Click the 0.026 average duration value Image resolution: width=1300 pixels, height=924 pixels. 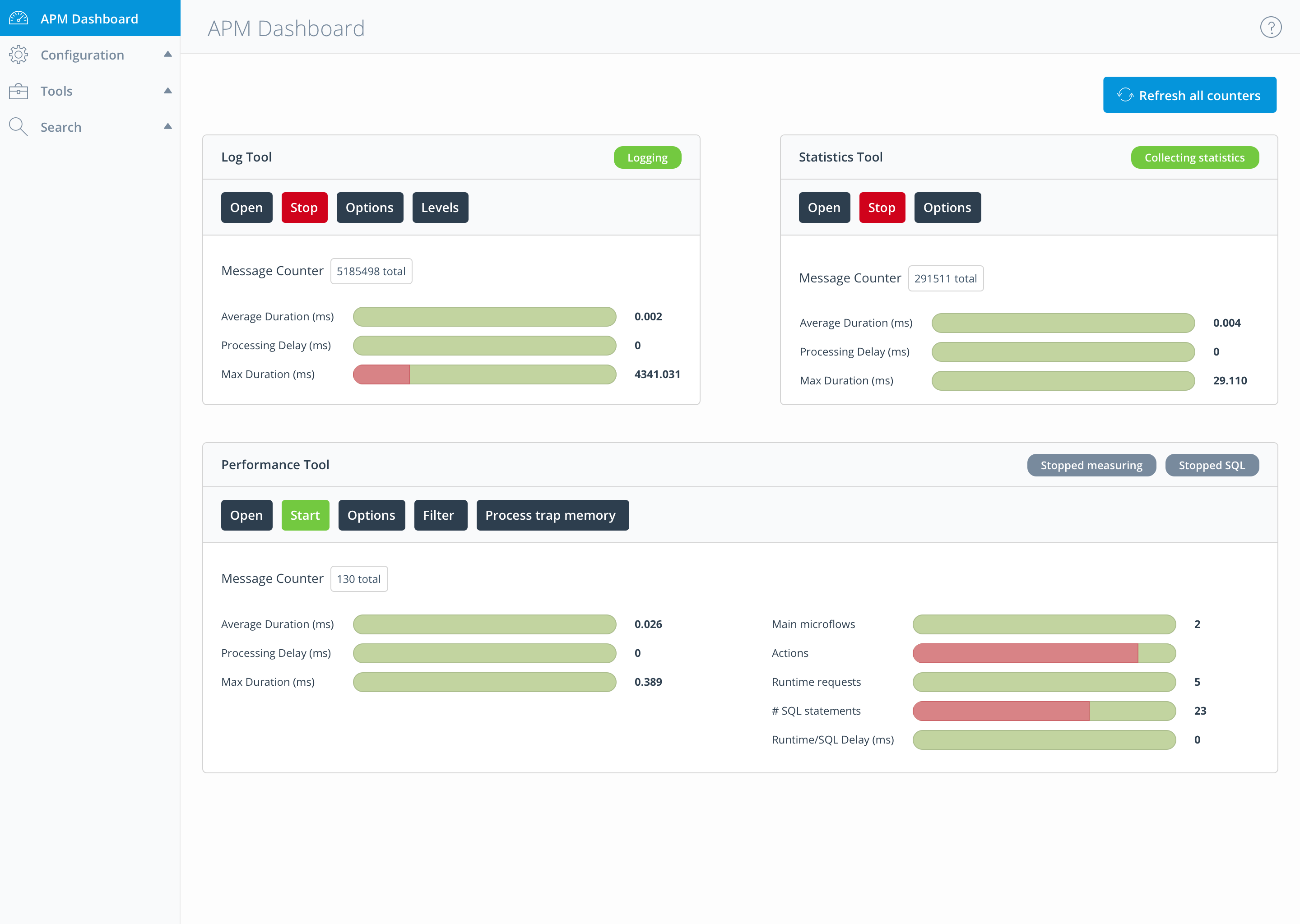648,625
